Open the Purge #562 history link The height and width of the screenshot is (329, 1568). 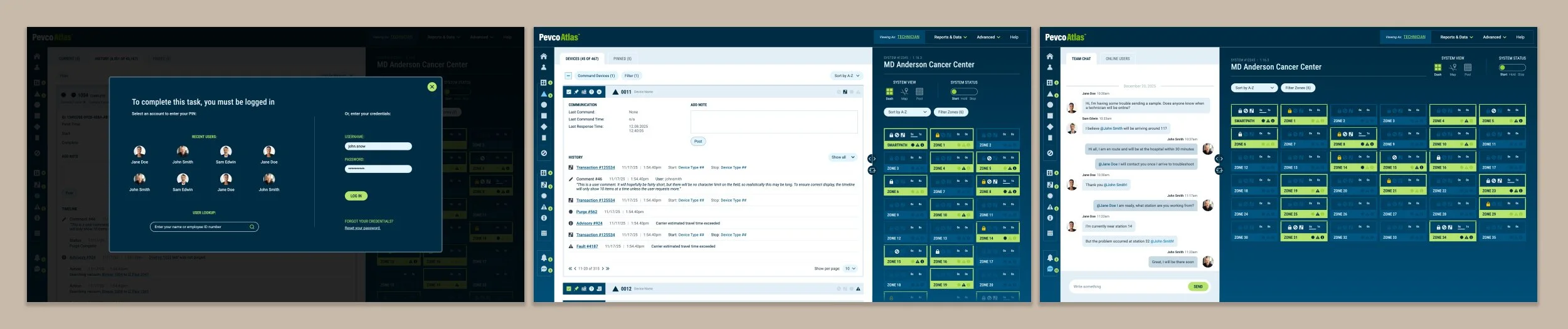586,212
